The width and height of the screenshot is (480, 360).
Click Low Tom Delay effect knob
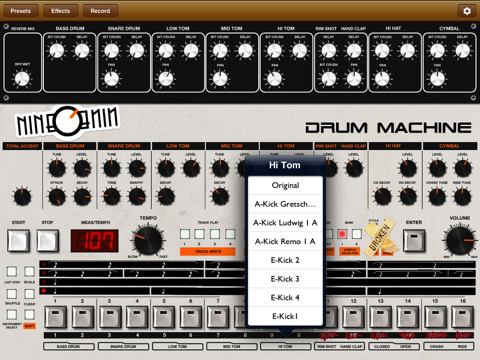pyautogui.click(x=191, y=51)
